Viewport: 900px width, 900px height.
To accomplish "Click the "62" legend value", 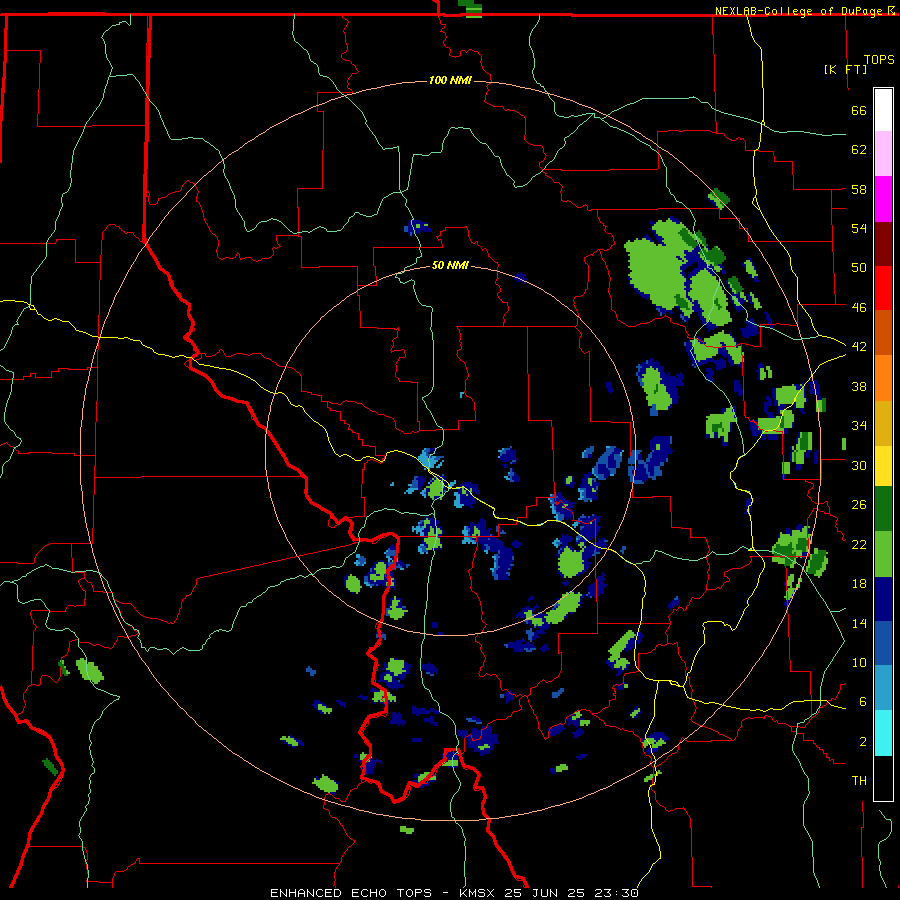I will (x=859, y=150).
